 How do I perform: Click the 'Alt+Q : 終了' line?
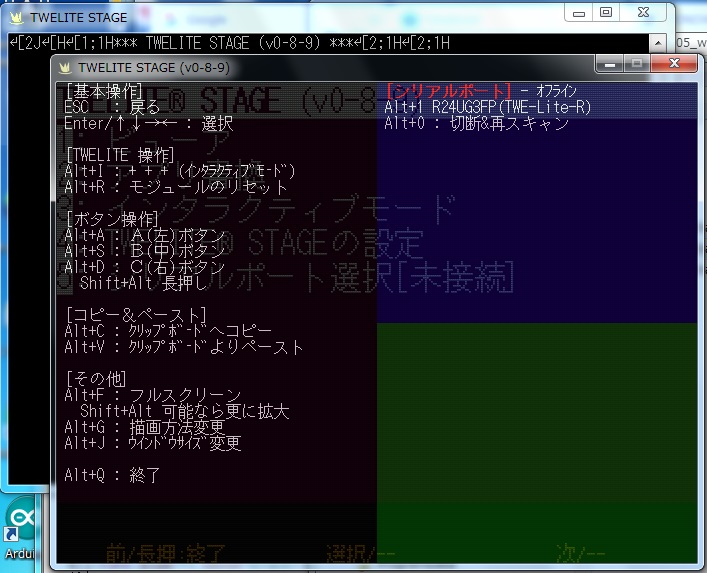(x=112, y=475)
